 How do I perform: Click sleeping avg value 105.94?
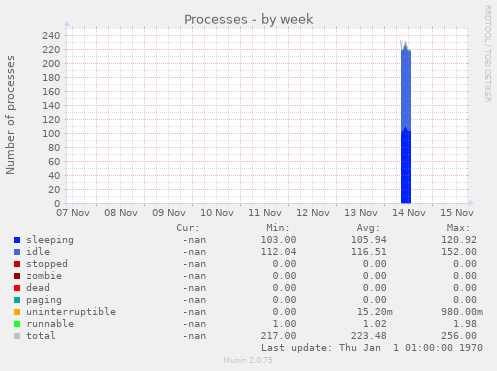coord(369,240)
